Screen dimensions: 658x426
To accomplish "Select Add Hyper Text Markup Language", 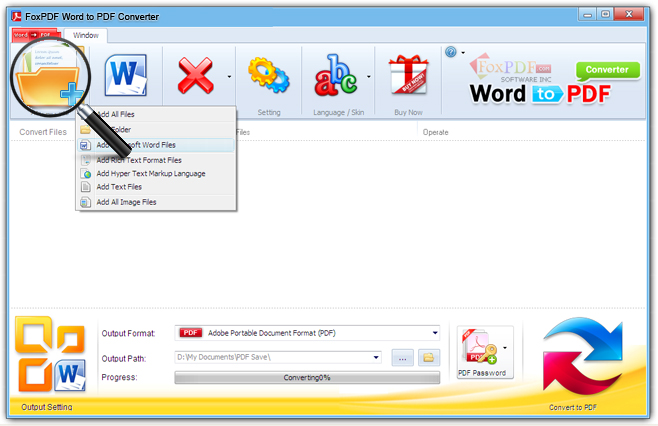I will tap(156, 174).
